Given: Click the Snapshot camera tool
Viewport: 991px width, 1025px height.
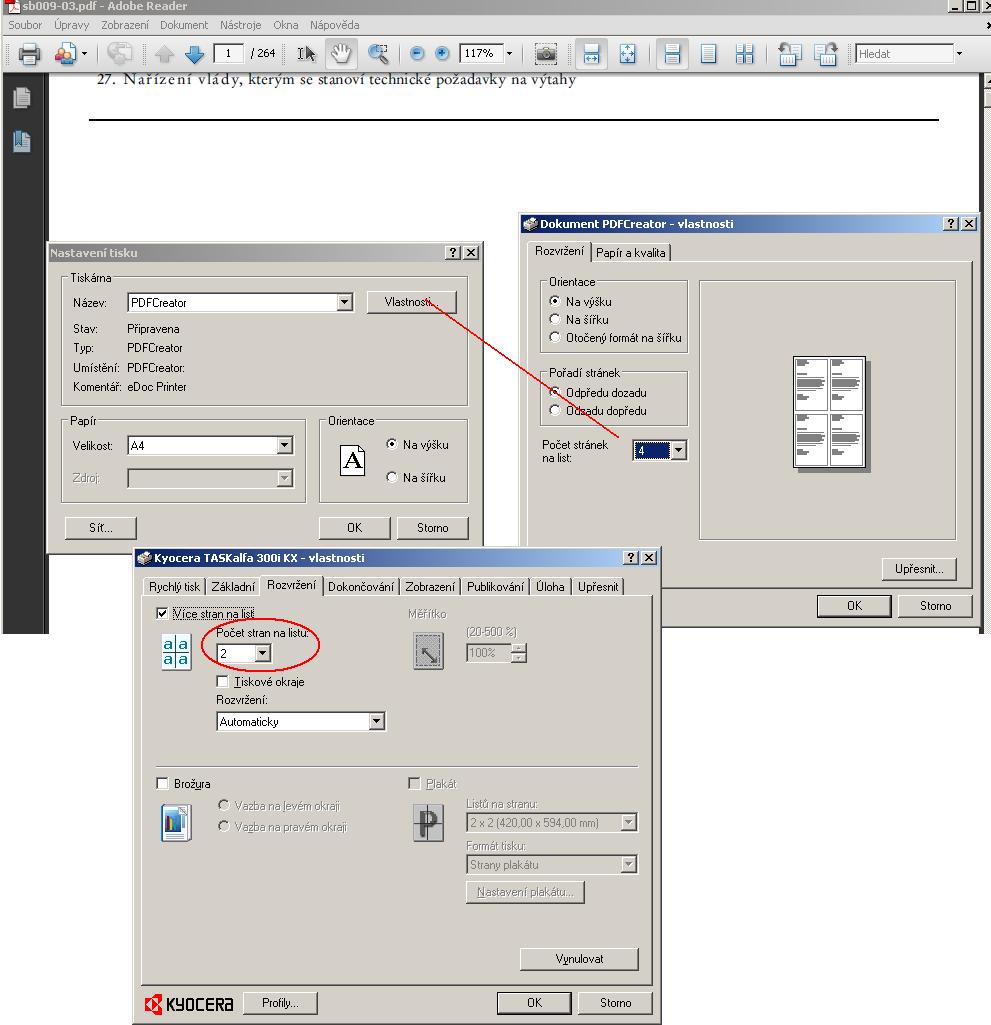Looking at the screenshot, I should [545, 54].
